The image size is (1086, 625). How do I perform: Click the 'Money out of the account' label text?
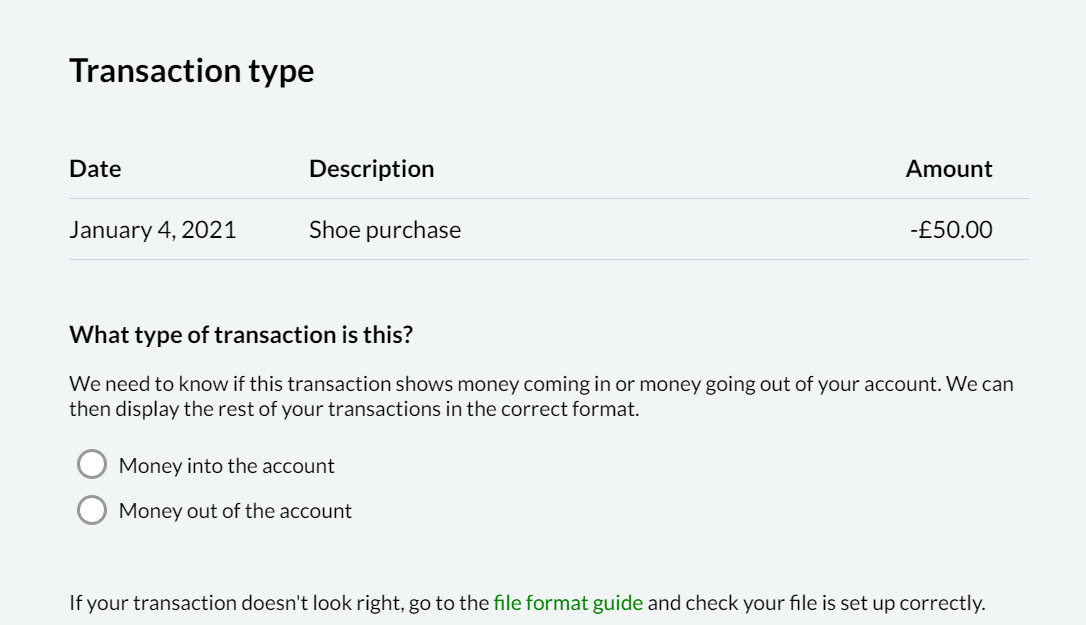[235, 511]
